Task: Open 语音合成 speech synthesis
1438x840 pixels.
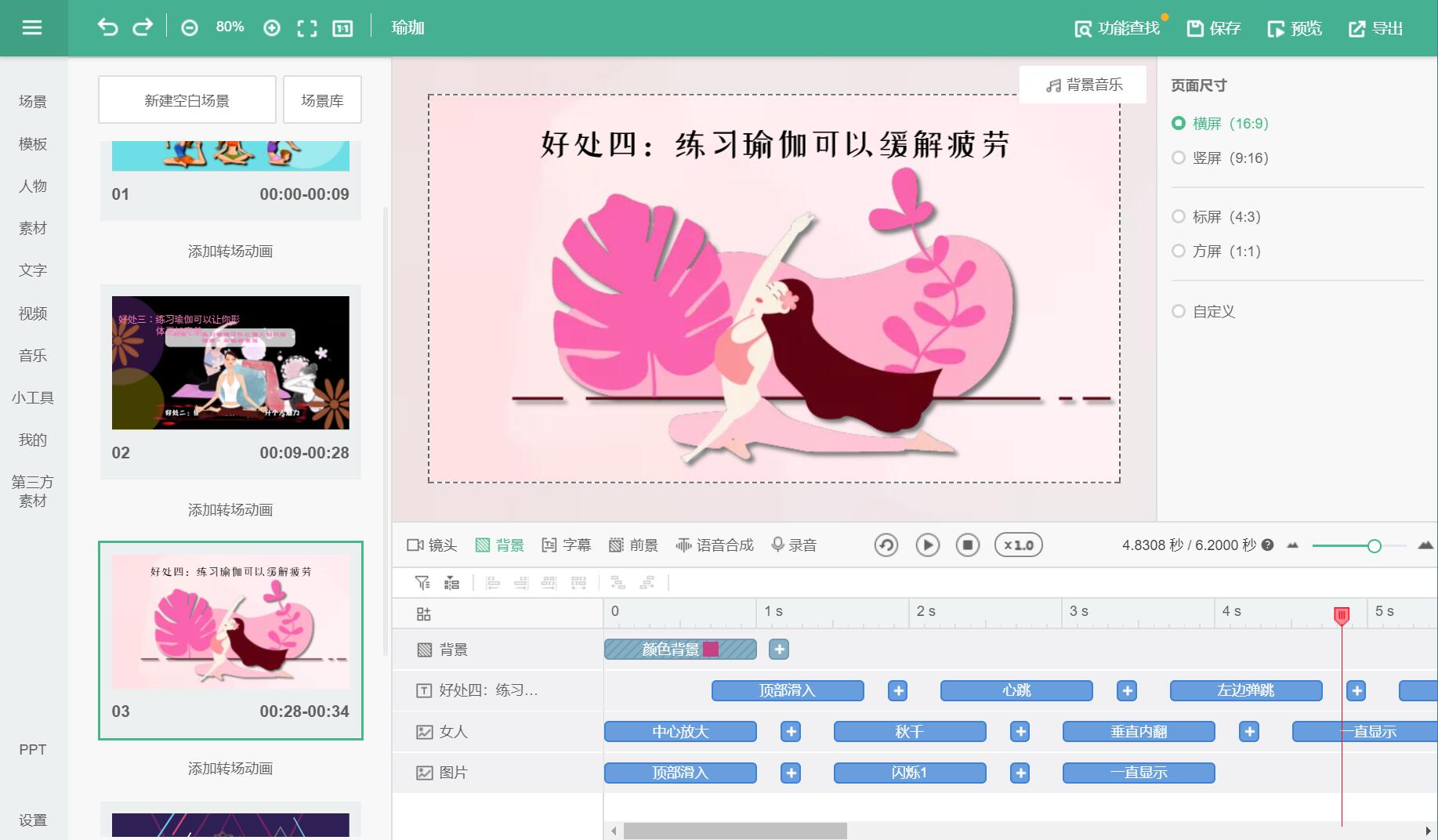Action: point(715,545)
